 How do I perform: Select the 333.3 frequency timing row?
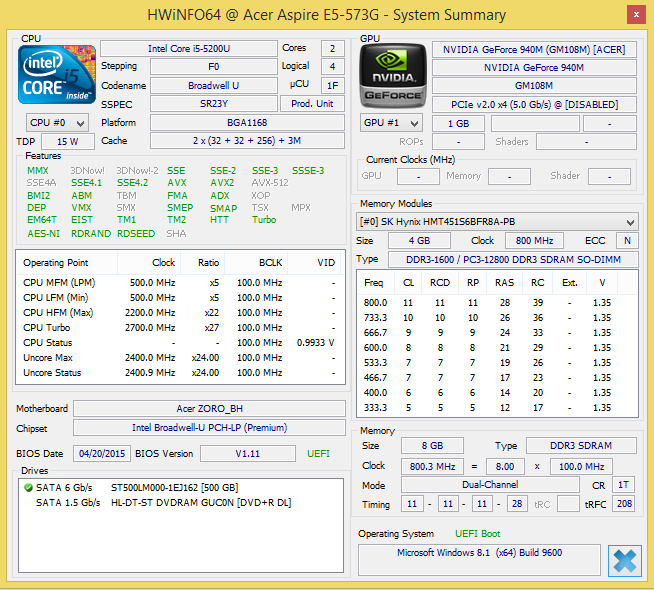click(497, 408)
